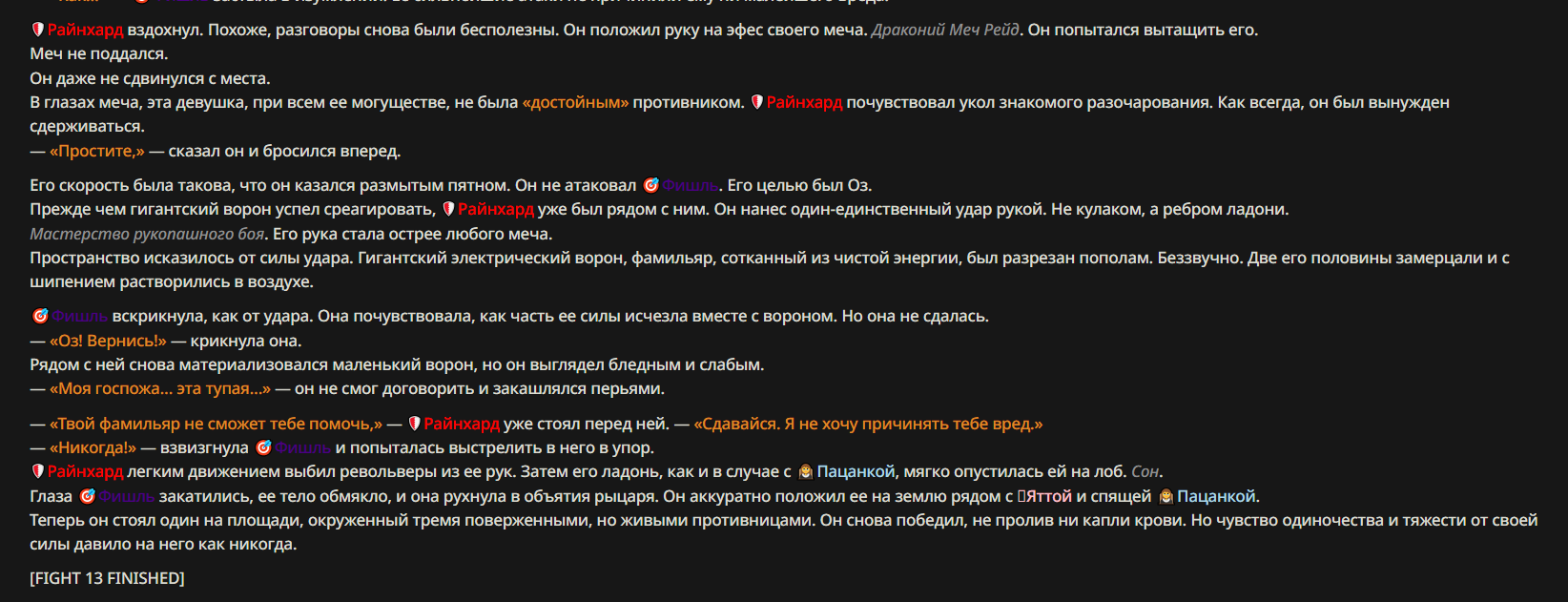This screenshot has width=1568, height=602.
Task: Open Райнхард name before 'уже стоял перед ней'
Action: (x=462, y=424)
